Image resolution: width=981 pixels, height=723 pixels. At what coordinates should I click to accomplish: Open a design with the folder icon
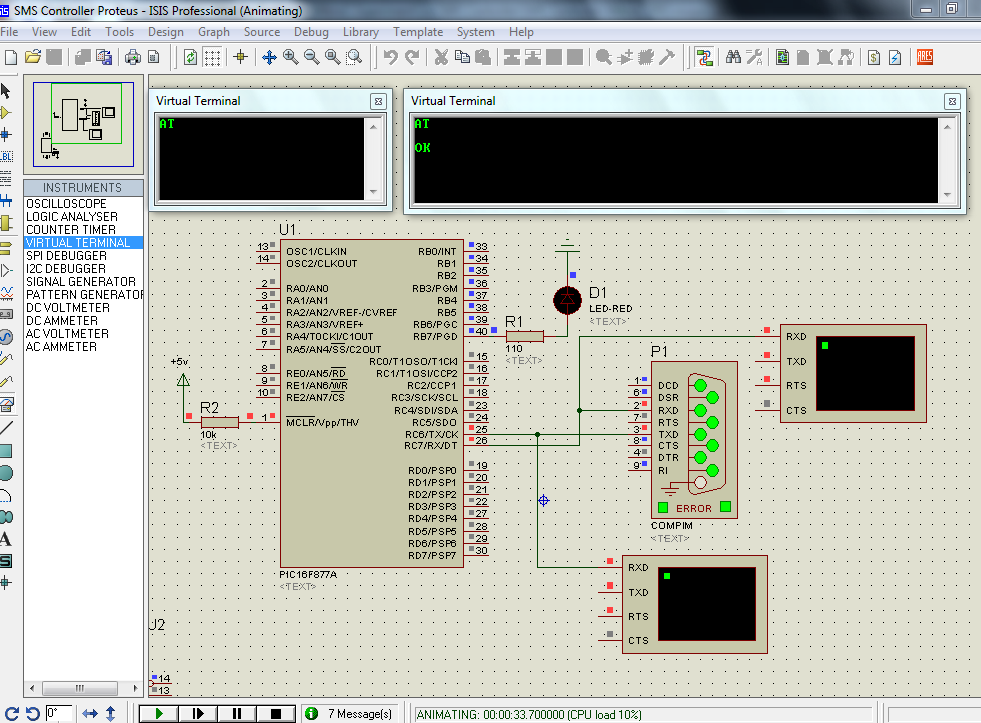(x=33, y=58)
